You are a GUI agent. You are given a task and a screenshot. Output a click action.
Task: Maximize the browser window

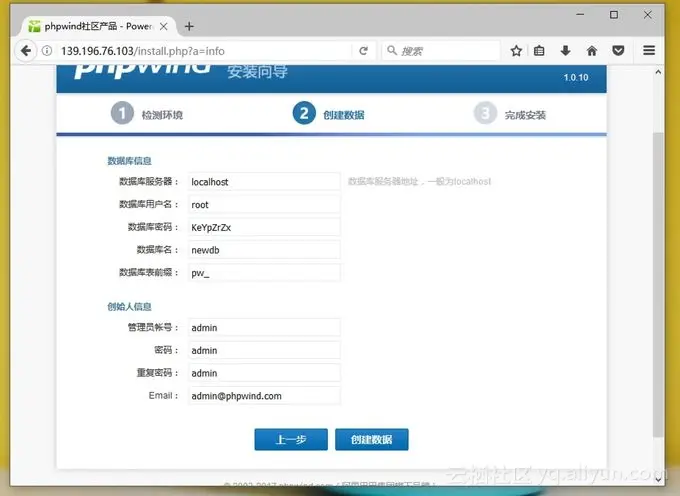[614, 14]
